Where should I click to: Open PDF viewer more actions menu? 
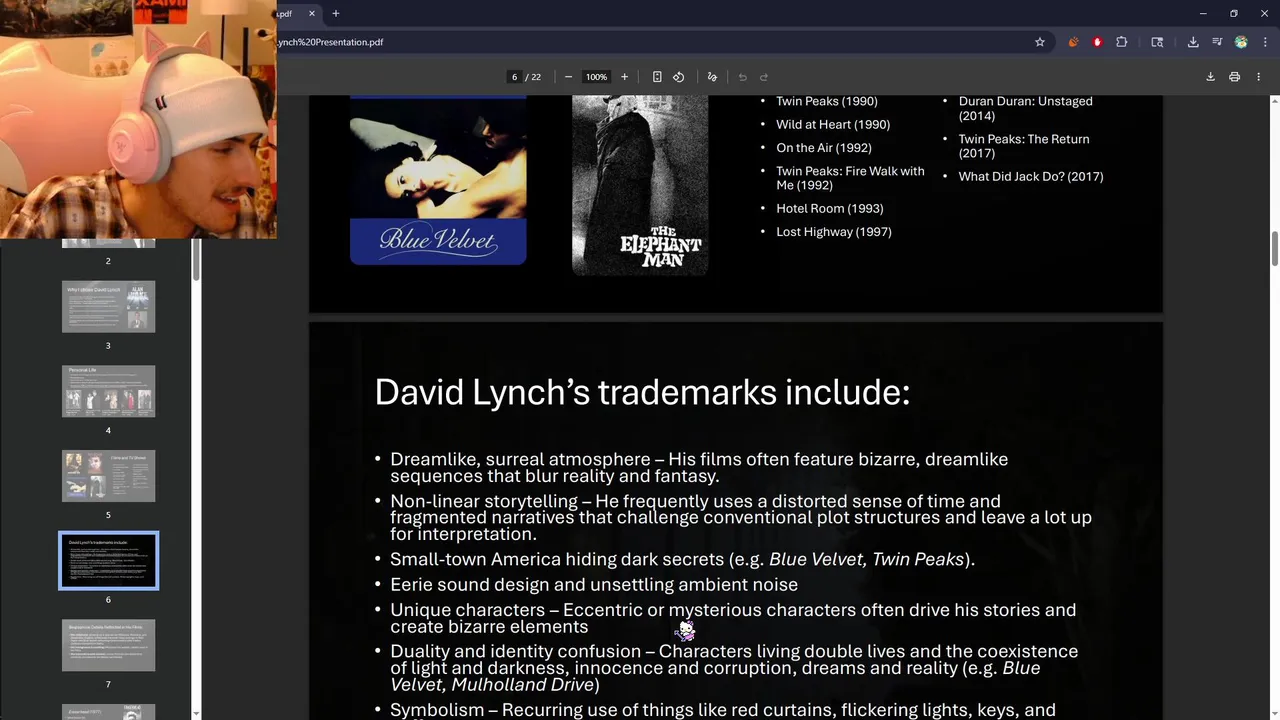pyautogui.click(x=1259, y=77)
